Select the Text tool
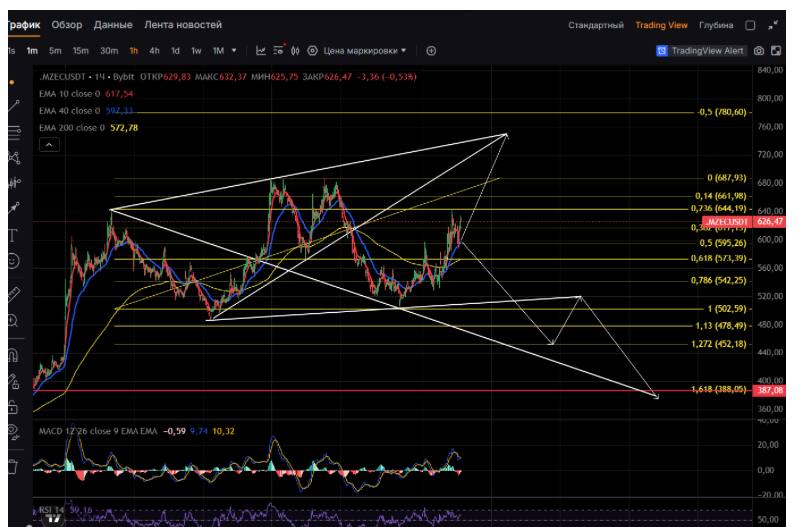 (x=13, y=236)
